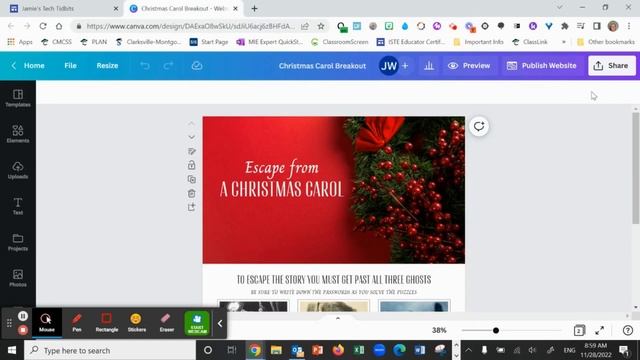This screenshot has width=640, height=360.
Task: Click the cloud save status icon
Action: click(x=197, y=66)
